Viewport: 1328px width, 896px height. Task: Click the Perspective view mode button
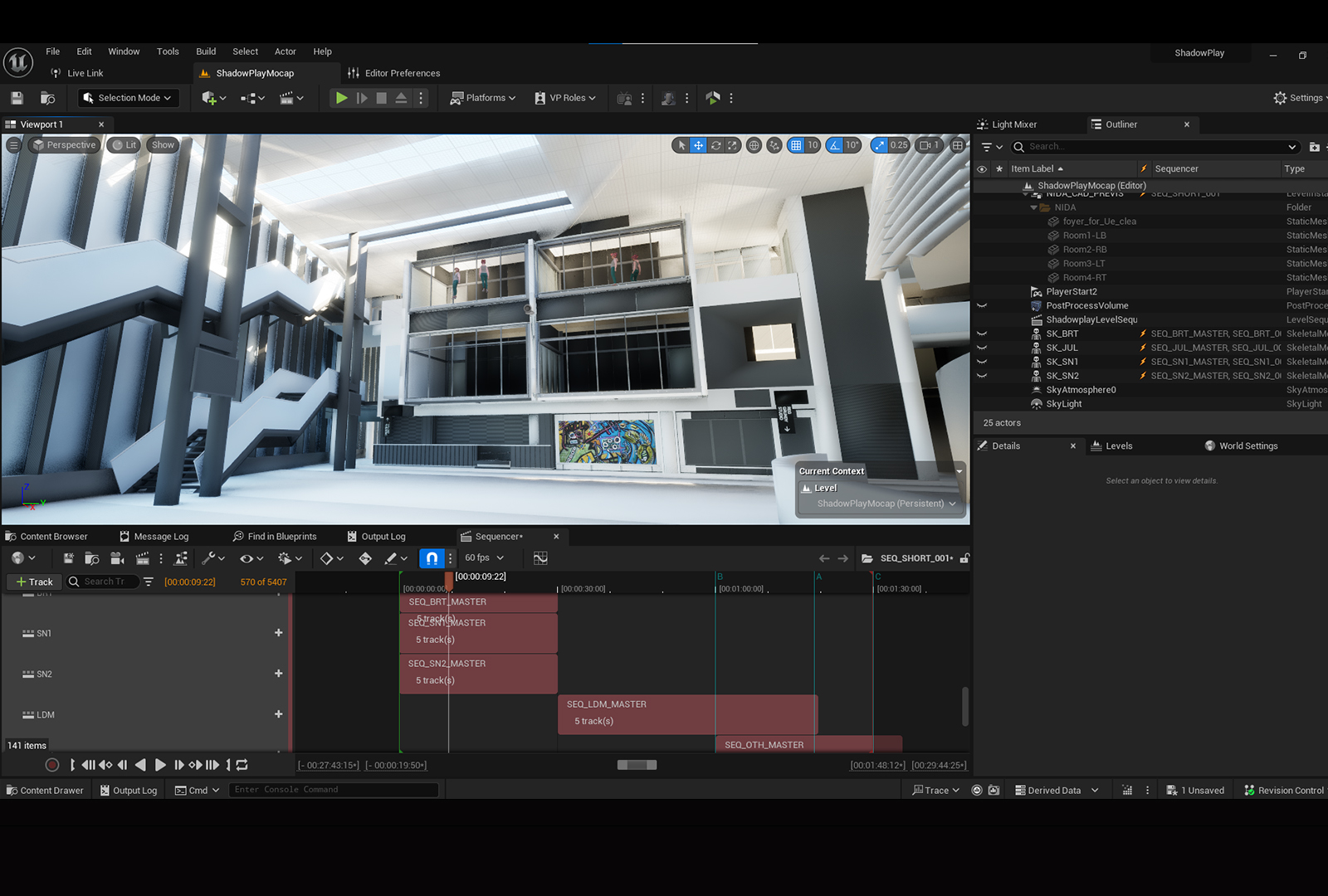point(64,145)
